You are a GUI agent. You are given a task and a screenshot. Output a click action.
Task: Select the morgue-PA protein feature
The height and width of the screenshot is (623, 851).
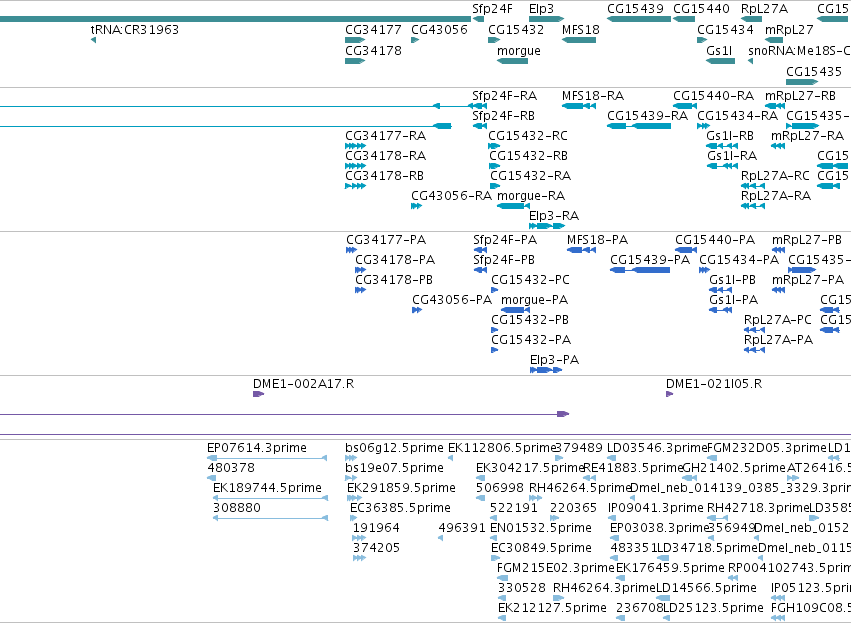point(515,310)
